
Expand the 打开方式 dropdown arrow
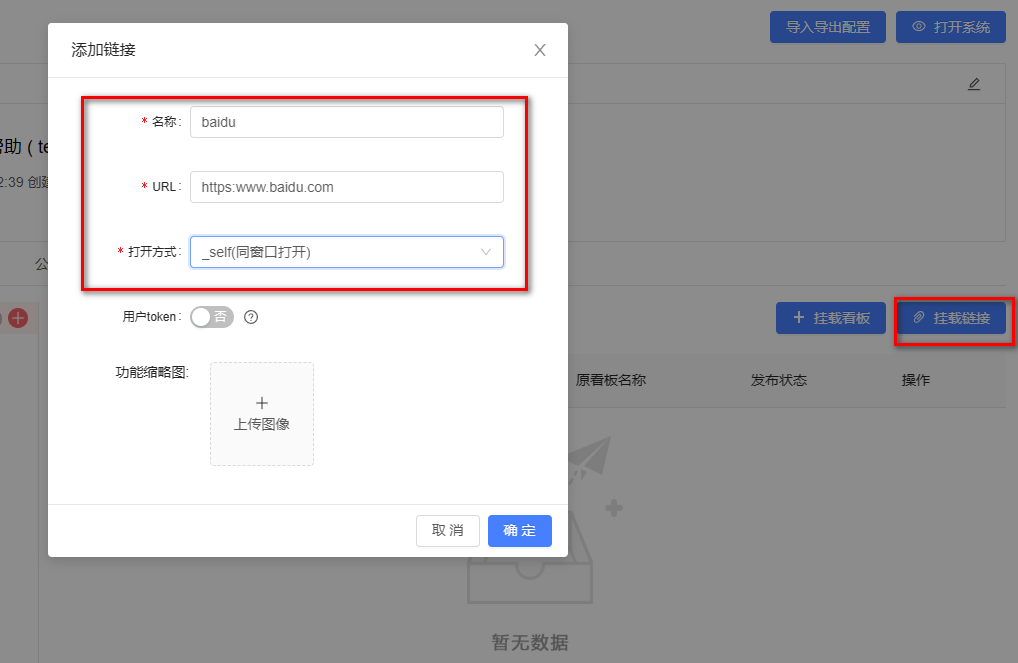486,252
